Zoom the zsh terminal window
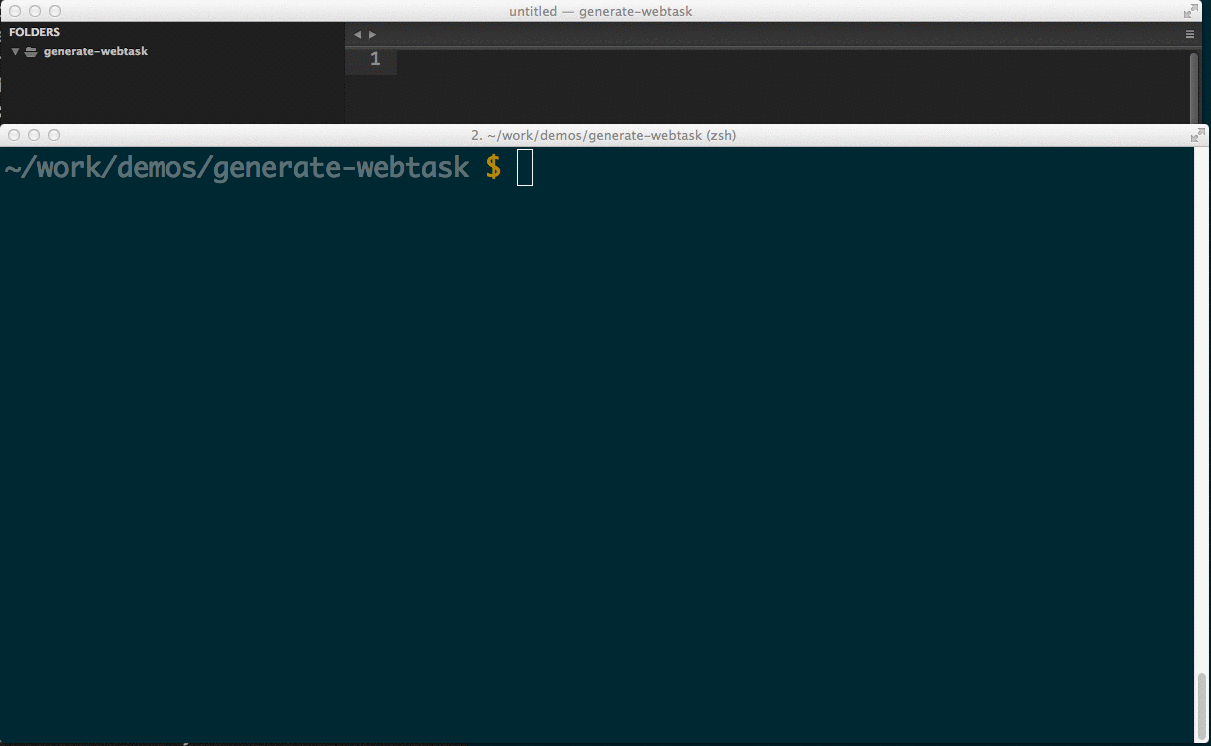 coord(54,135)
